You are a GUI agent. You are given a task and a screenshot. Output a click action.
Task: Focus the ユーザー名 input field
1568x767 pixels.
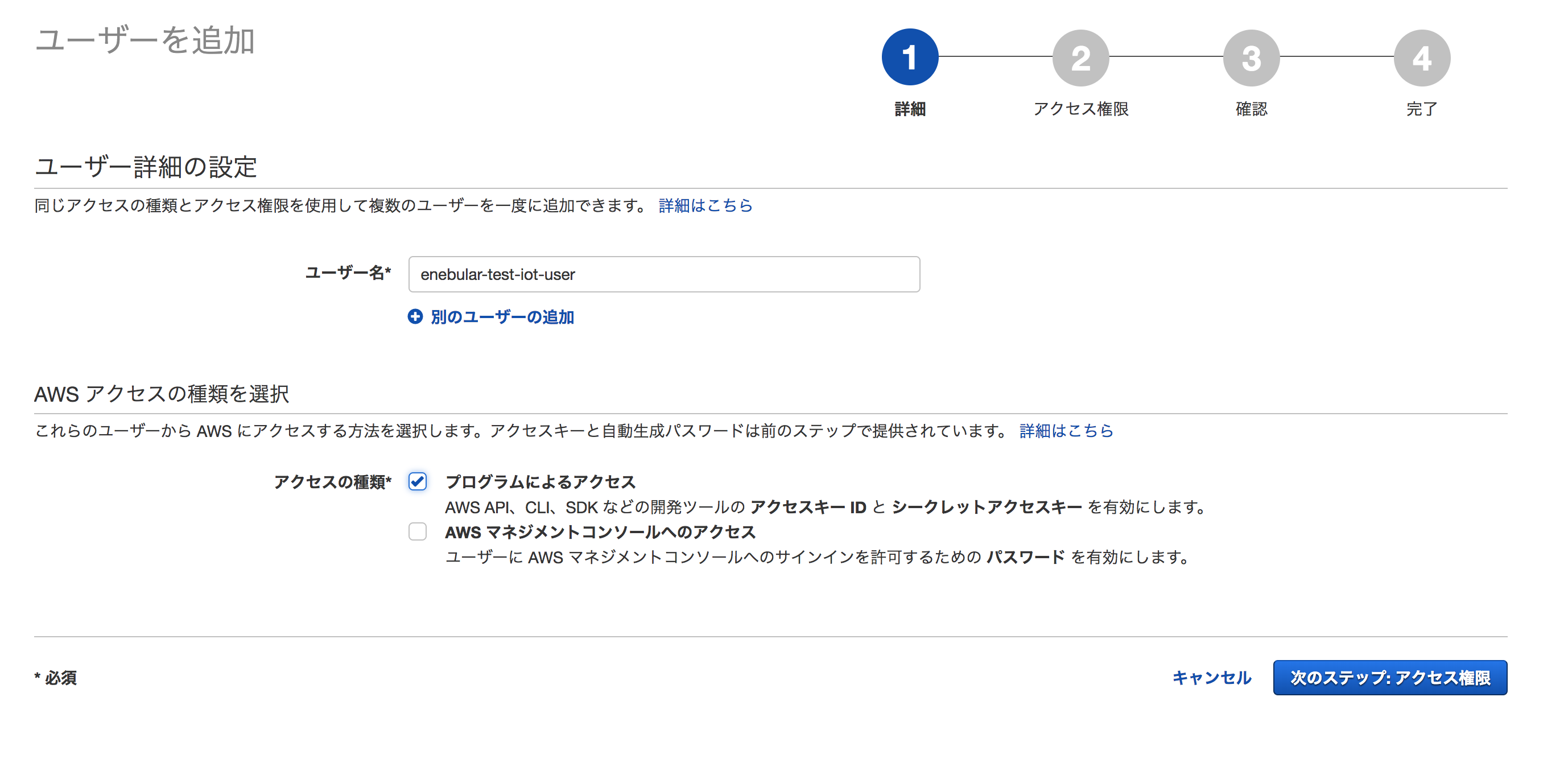pos(663,274)
